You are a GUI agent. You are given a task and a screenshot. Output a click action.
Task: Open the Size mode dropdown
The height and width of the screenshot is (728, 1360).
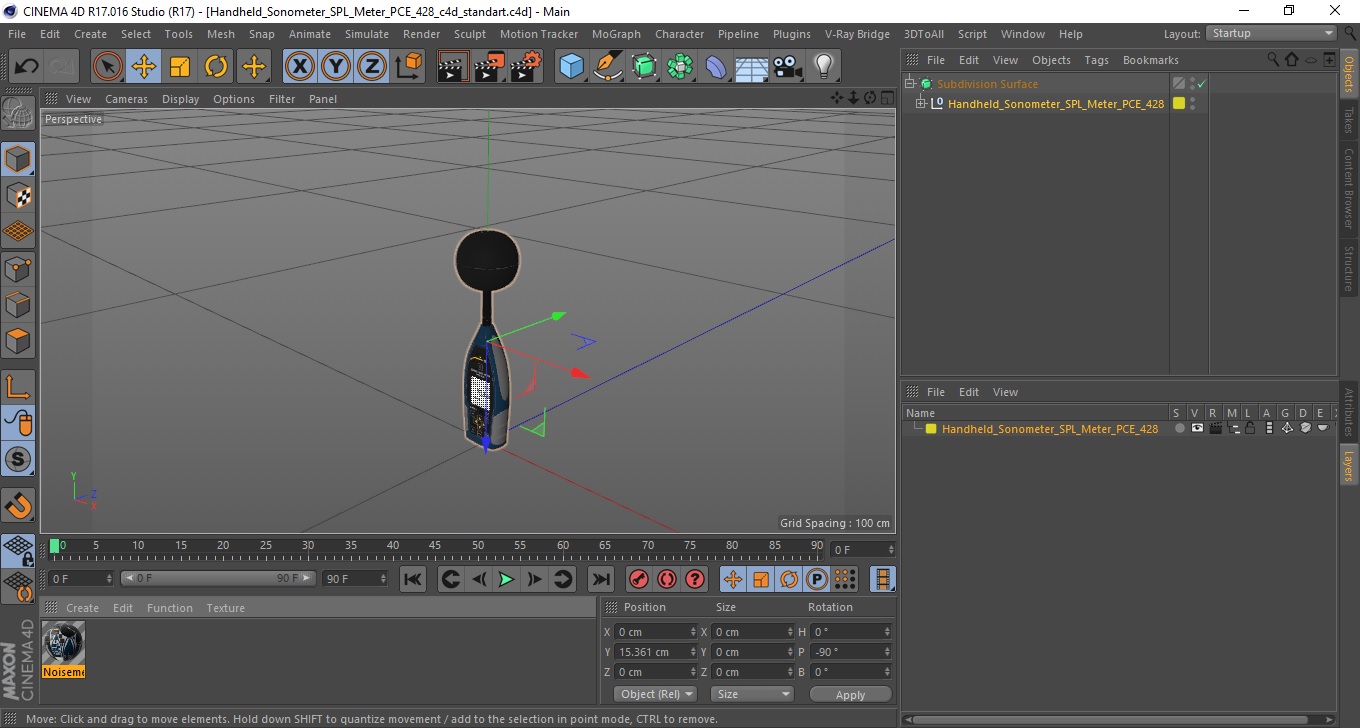[x=752, y=694]
